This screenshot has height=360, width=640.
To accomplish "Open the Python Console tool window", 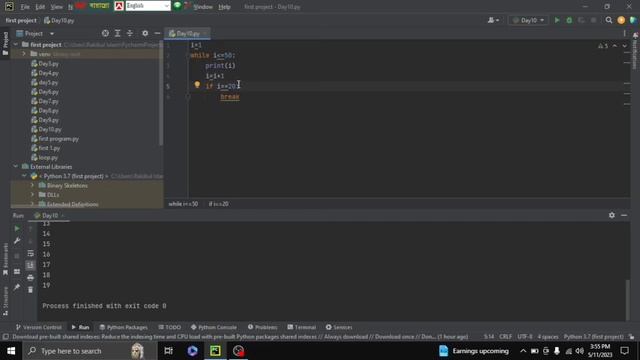I will click(213, 327).
